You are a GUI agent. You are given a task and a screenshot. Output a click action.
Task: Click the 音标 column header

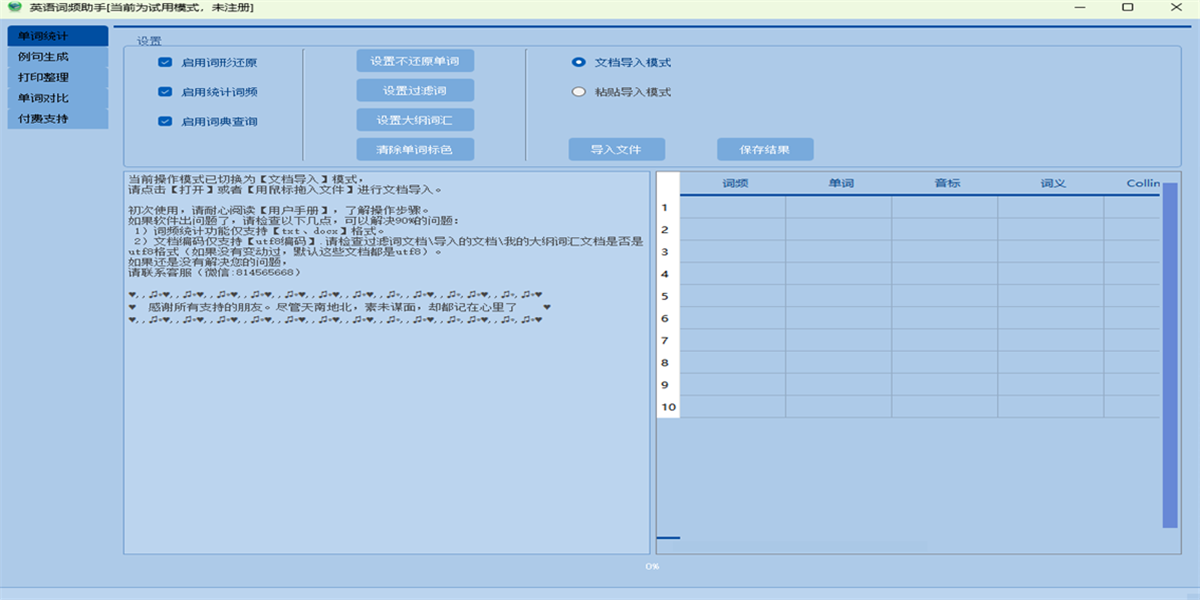945,183
